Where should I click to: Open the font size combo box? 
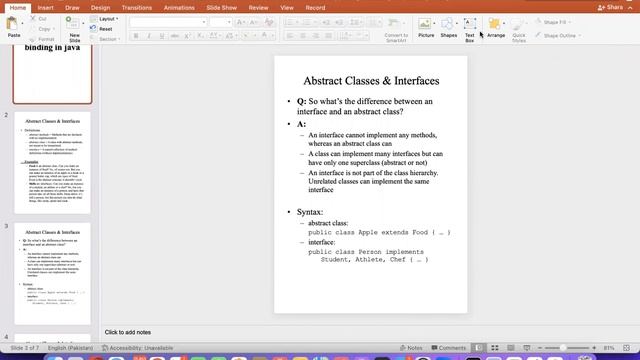(x=221, y=22)
